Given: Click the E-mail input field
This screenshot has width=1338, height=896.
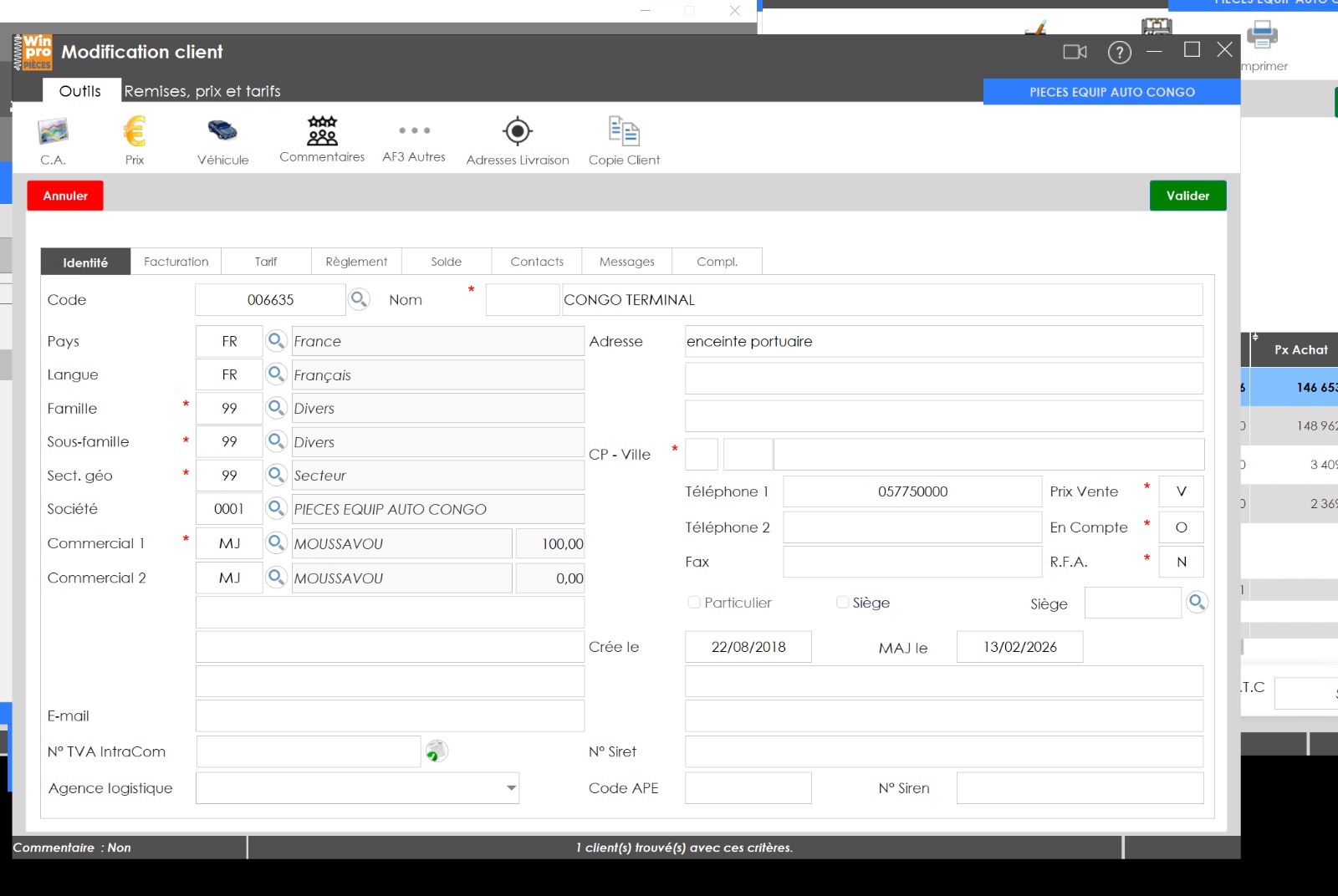Looking at the screenshot, I should pyautogui.click(x=390, y=715).
